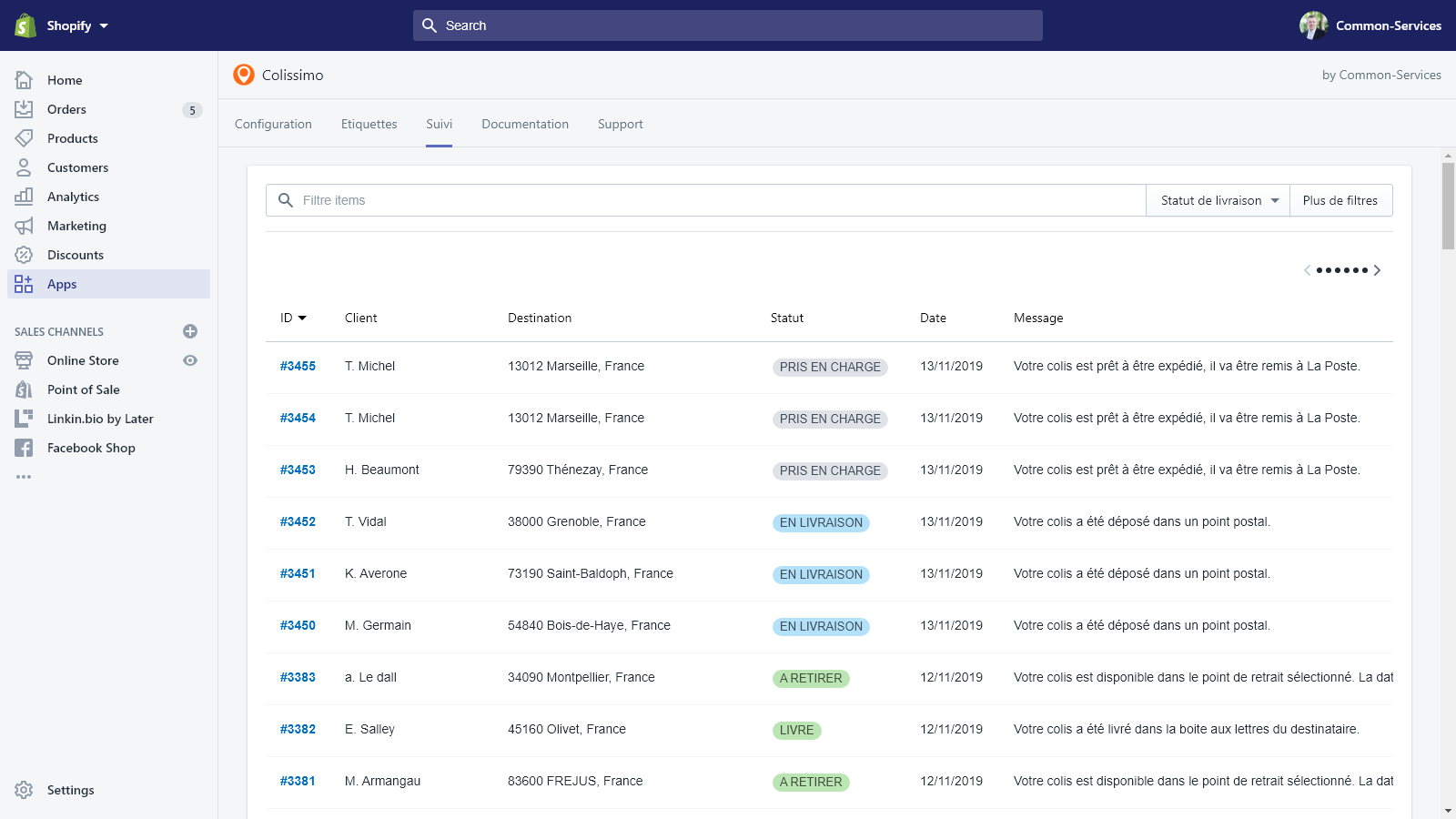Viewport: 1456px width, 819px height.
Task: Click the Settings gear icon
Action: (24, 790)
